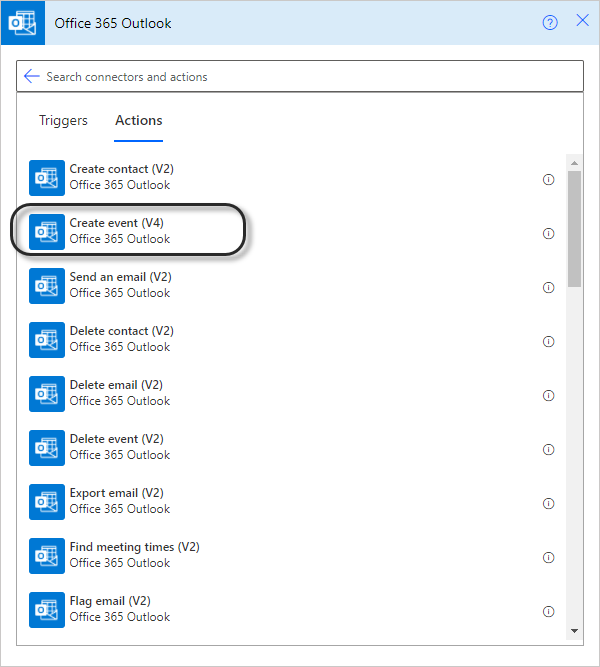Choose the Create contact (V2) action text
Image resolution: width=600 pixels, height=667 pixels.
coord(122,169)
